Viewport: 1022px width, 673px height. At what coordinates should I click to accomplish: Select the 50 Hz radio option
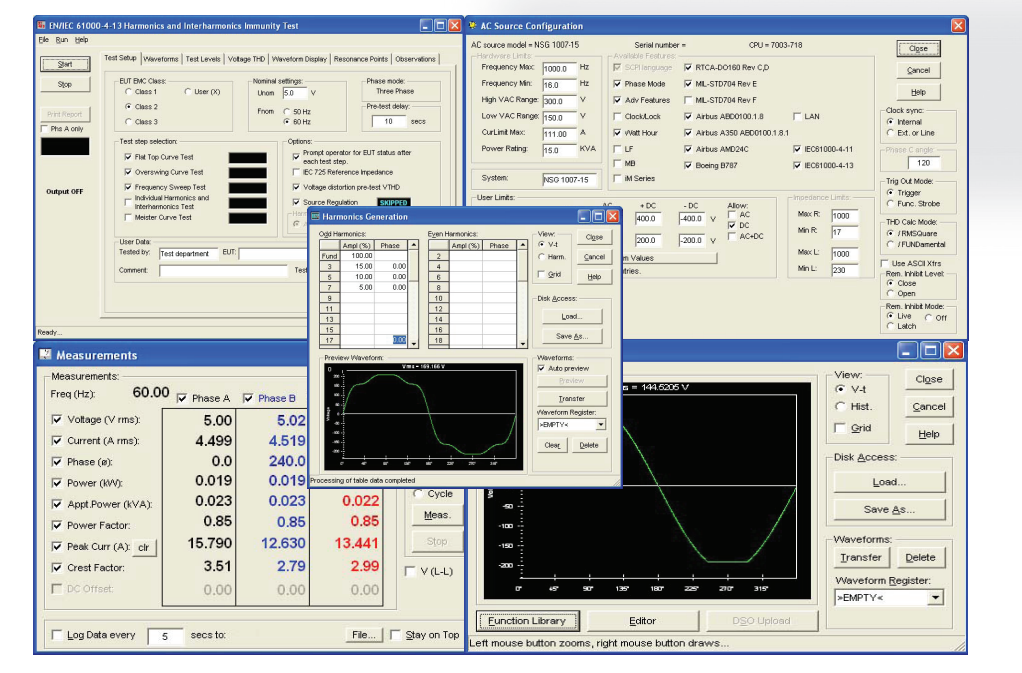pyautogui.click(x=287, y=112)
